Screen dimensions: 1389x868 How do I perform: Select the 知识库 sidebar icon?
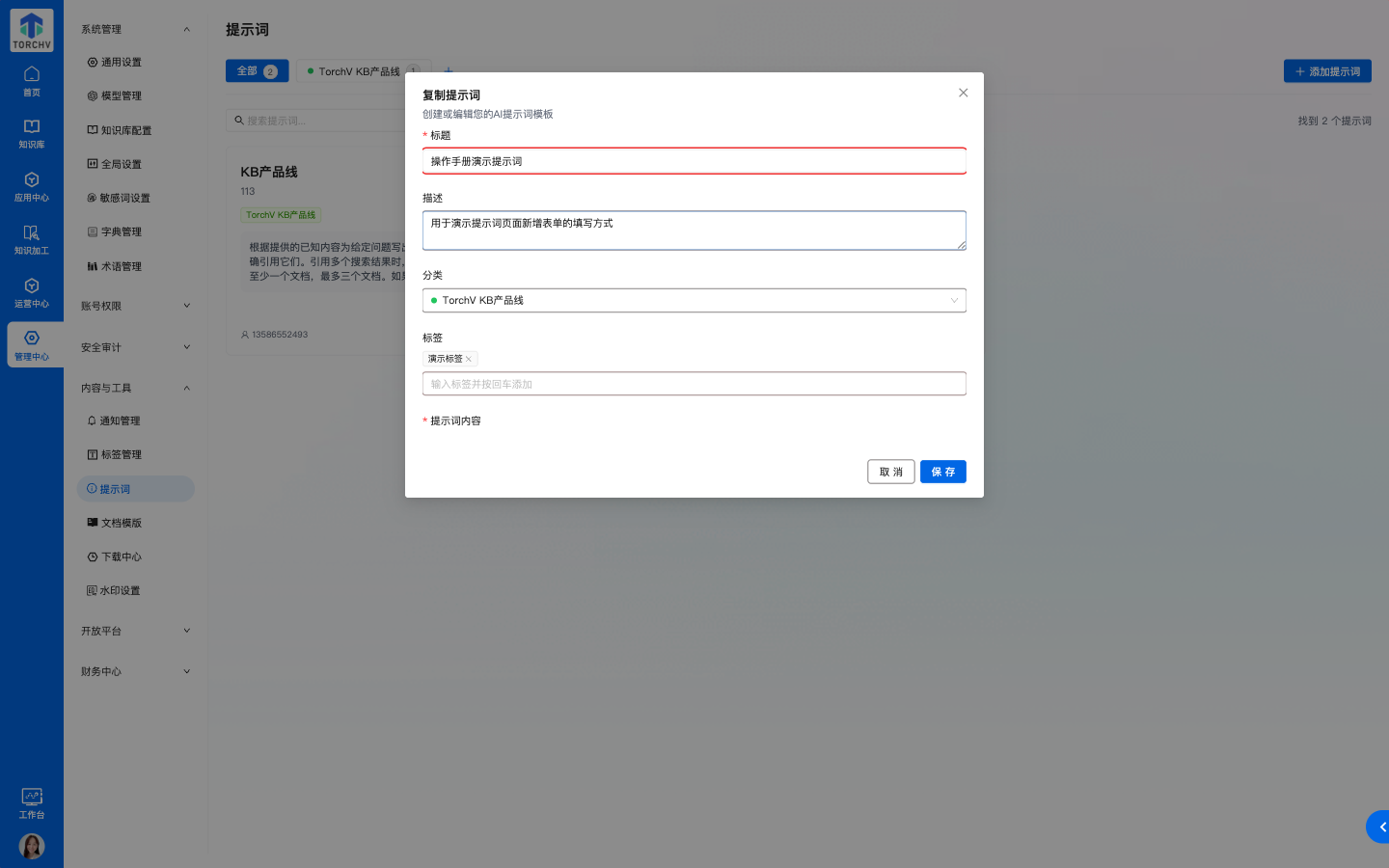32,135
